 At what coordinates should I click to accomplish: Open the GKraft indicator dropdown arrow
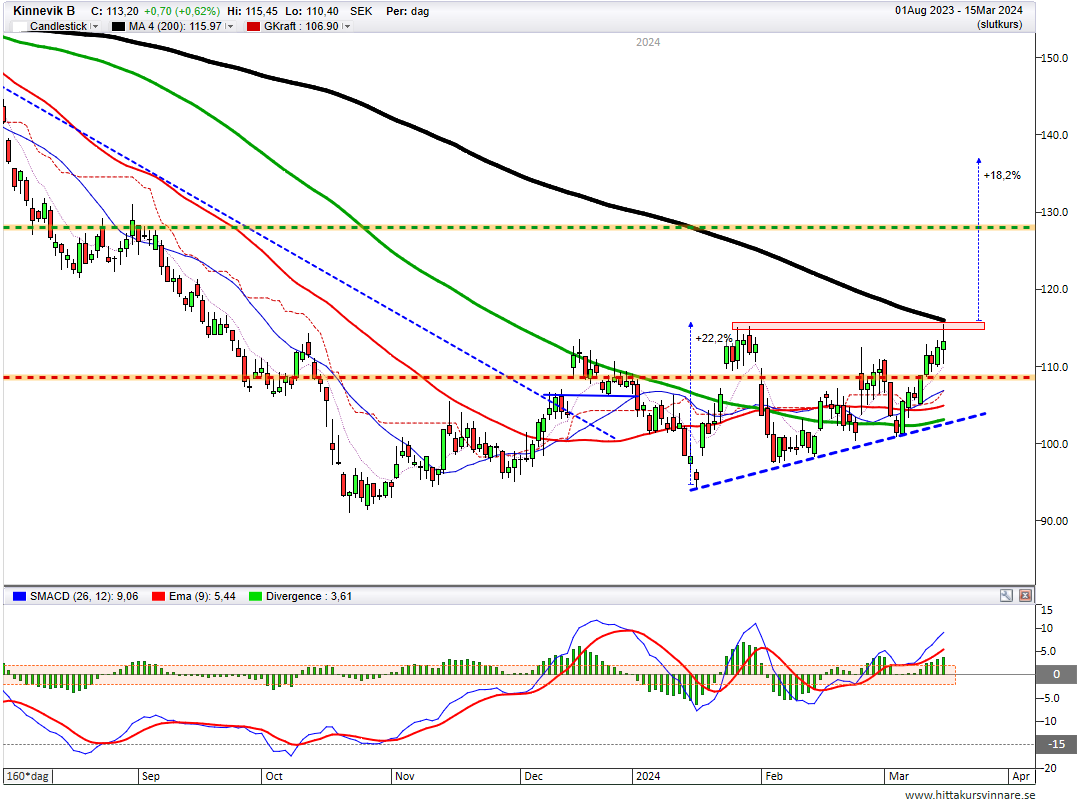pos(346,26)
